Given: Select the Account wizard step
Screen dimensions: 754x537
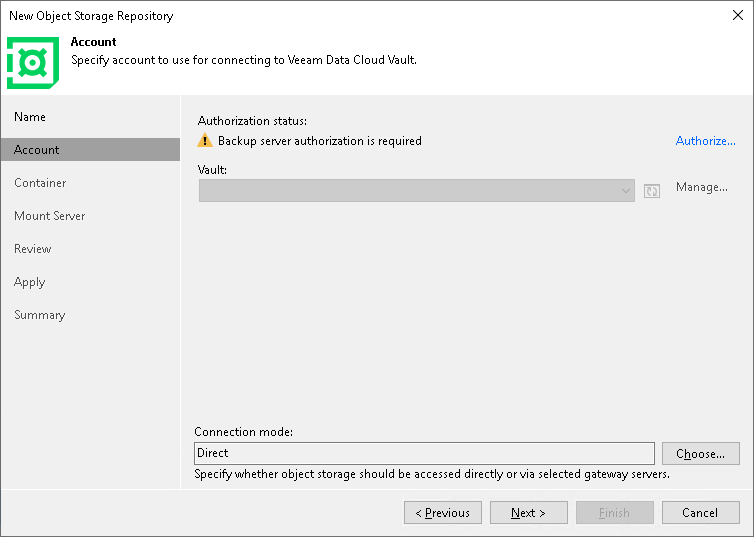Looking at the screenshot, I should [x=37, y=150].
